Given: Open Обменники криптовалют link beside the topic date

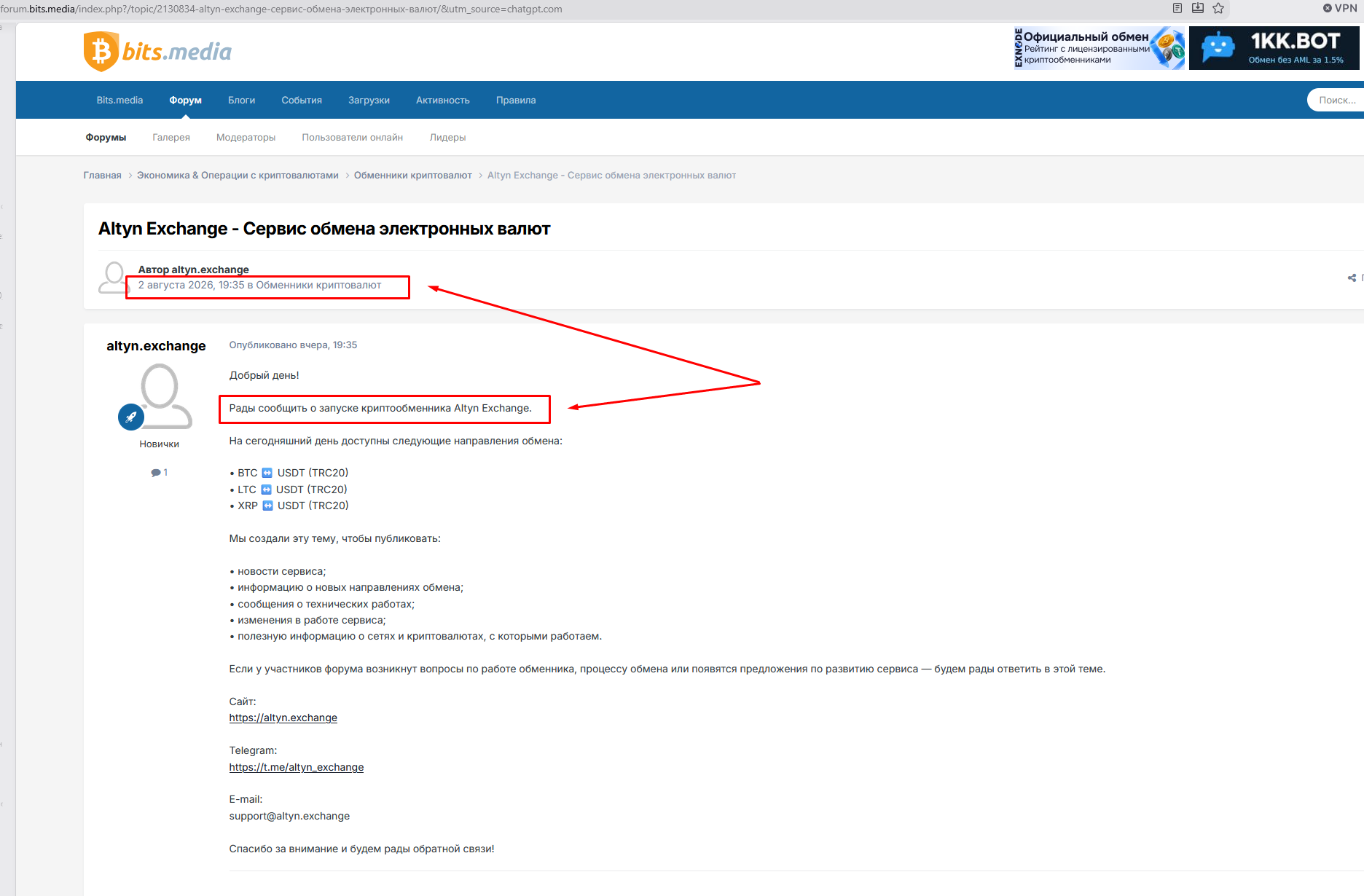Looking at the screenshot, I should click(x=318, y=285).
